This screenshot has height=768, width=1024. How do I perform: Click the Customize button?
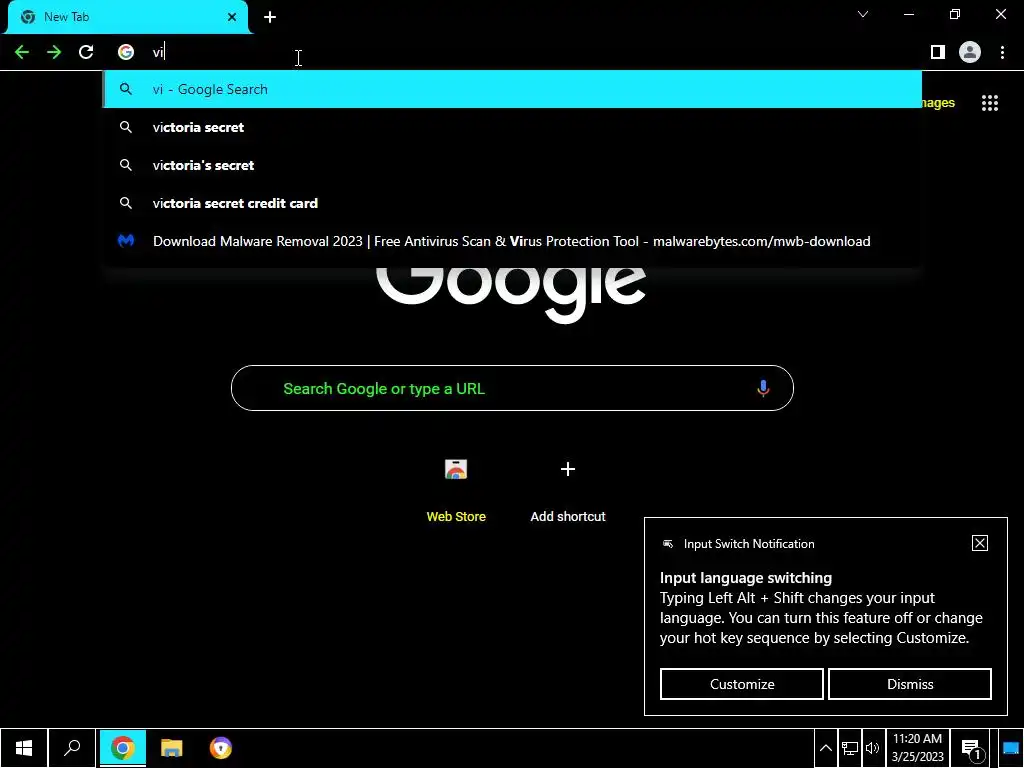742,684
